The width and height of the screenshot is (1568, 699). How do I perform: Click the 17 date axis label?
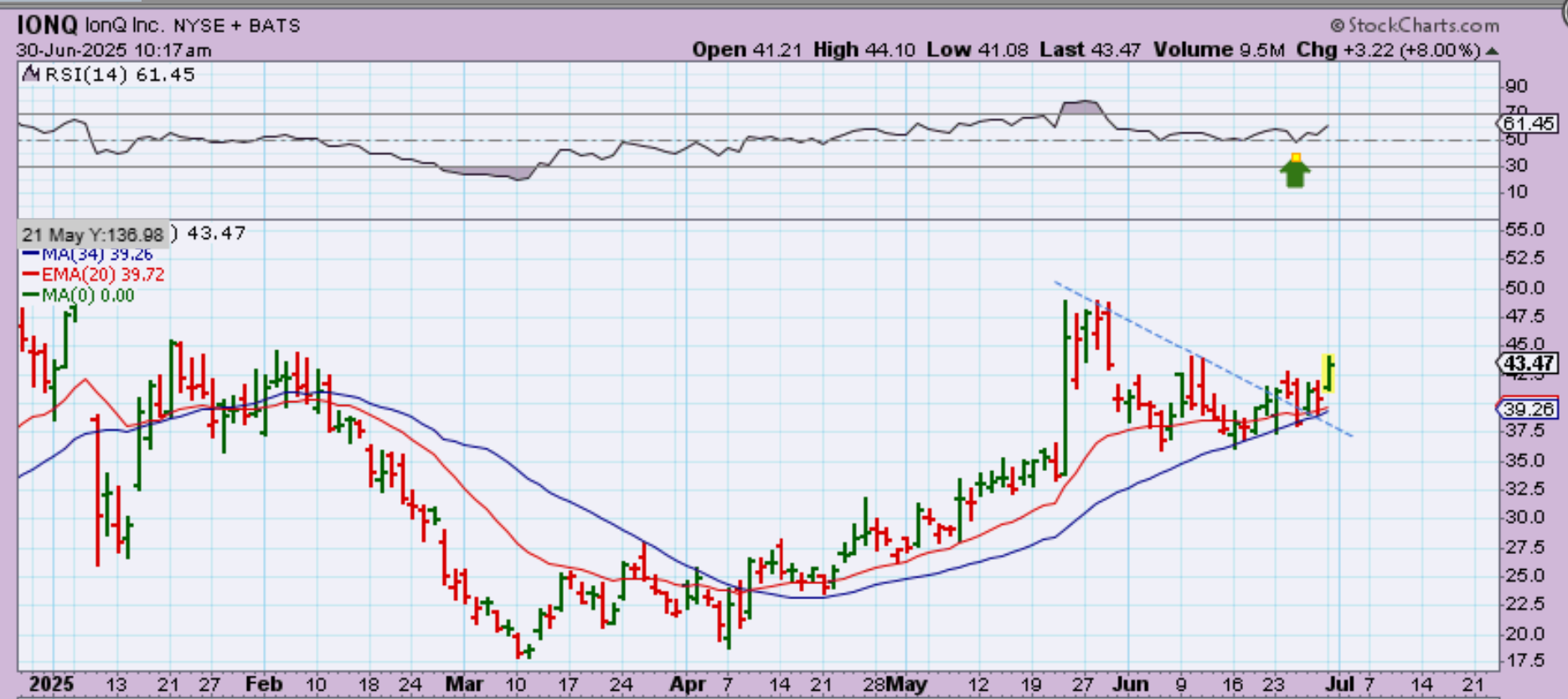click(x=569, y=684)
